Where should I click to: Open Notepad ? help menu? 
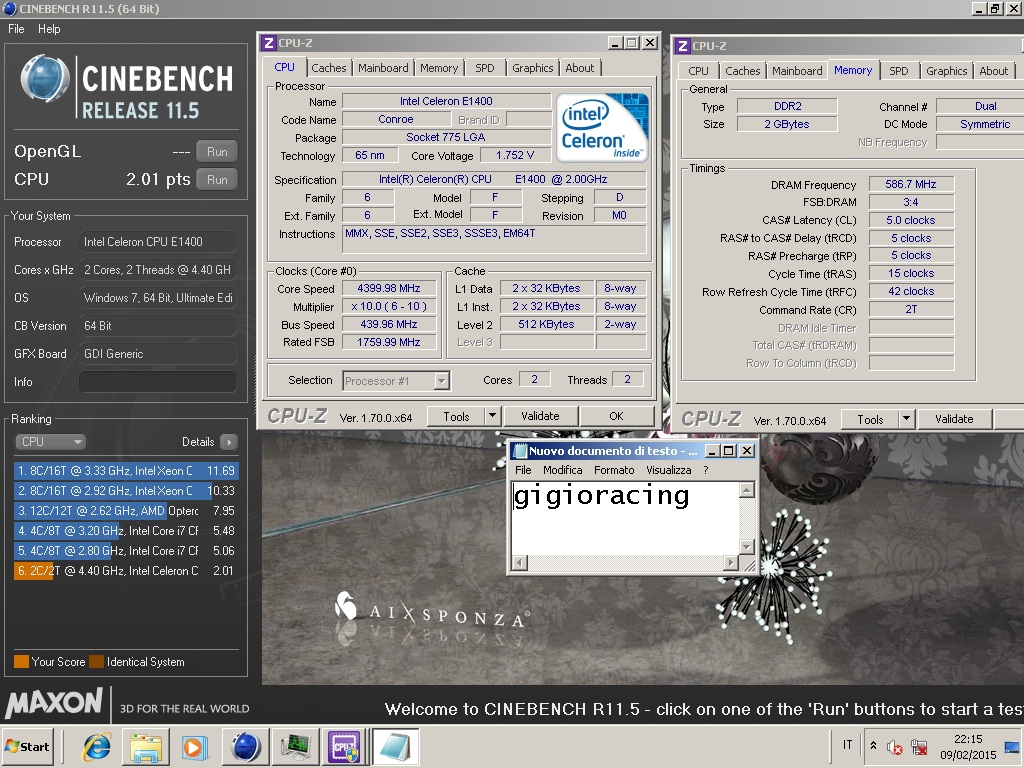pos(705,470)
